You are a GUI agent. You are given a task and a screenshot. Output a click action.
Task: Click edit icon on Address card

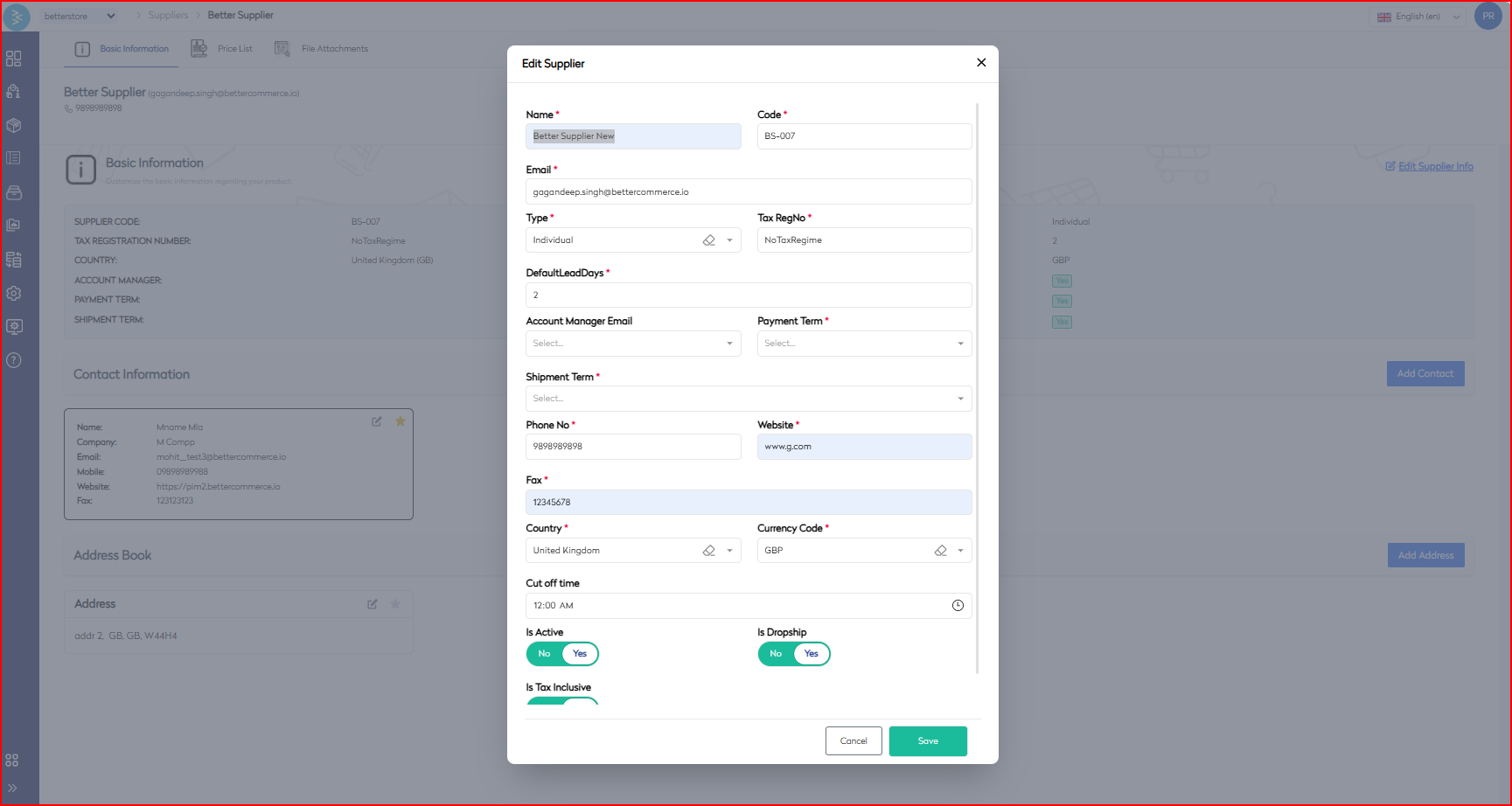click(x=373, y=604)
